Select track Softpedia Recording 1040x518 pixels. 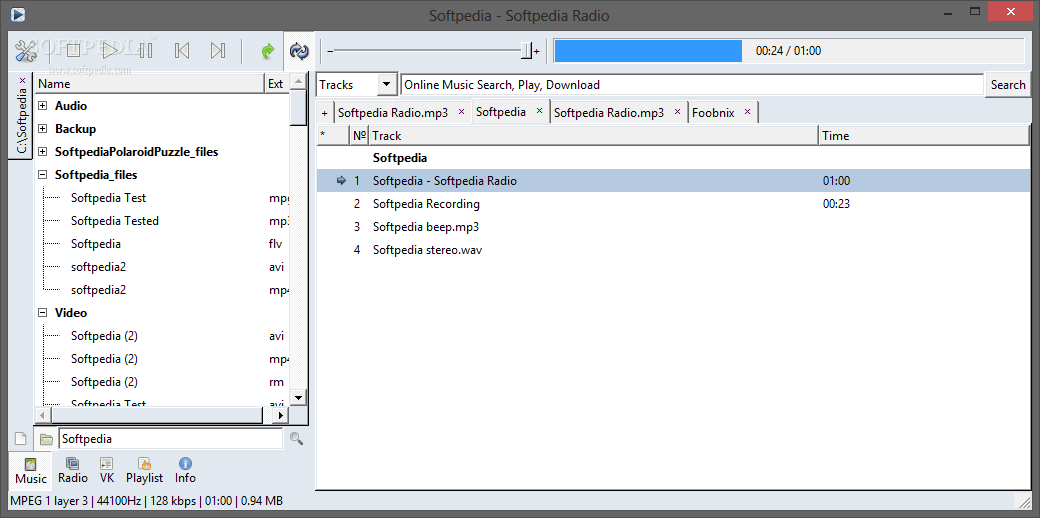click(x=673, y=204)
